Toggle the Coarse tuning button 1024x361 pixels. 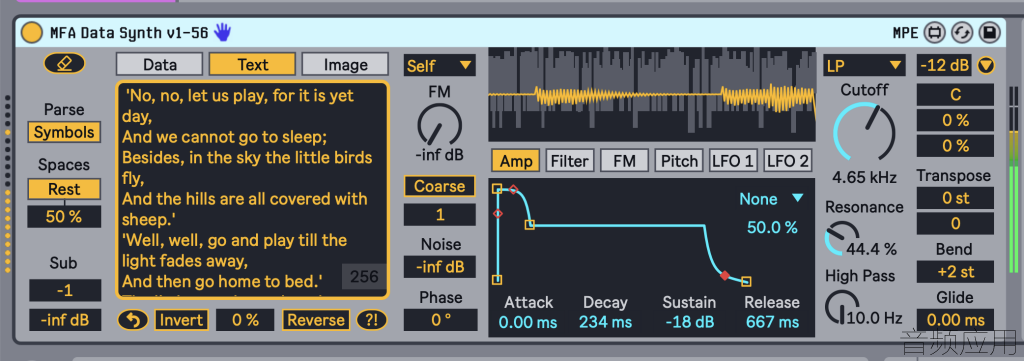[440, 186]
